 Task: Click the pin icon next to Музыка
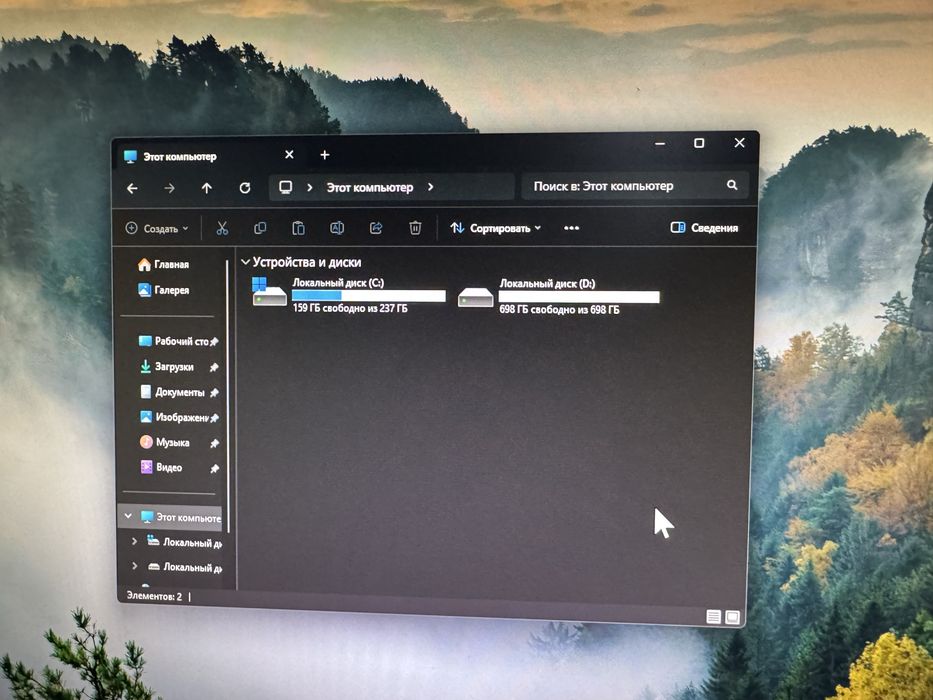coord(214,443)
